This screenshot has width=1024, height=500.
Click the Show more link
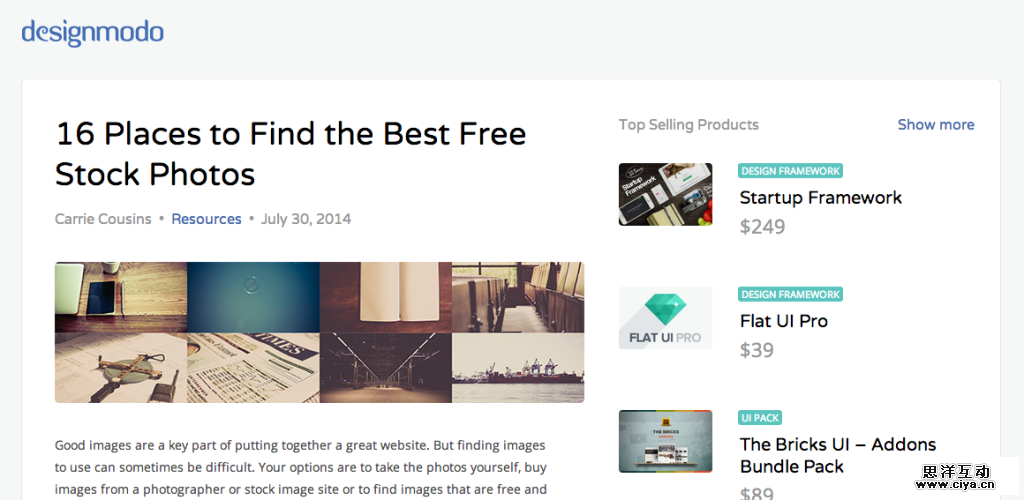click(935, 125)
